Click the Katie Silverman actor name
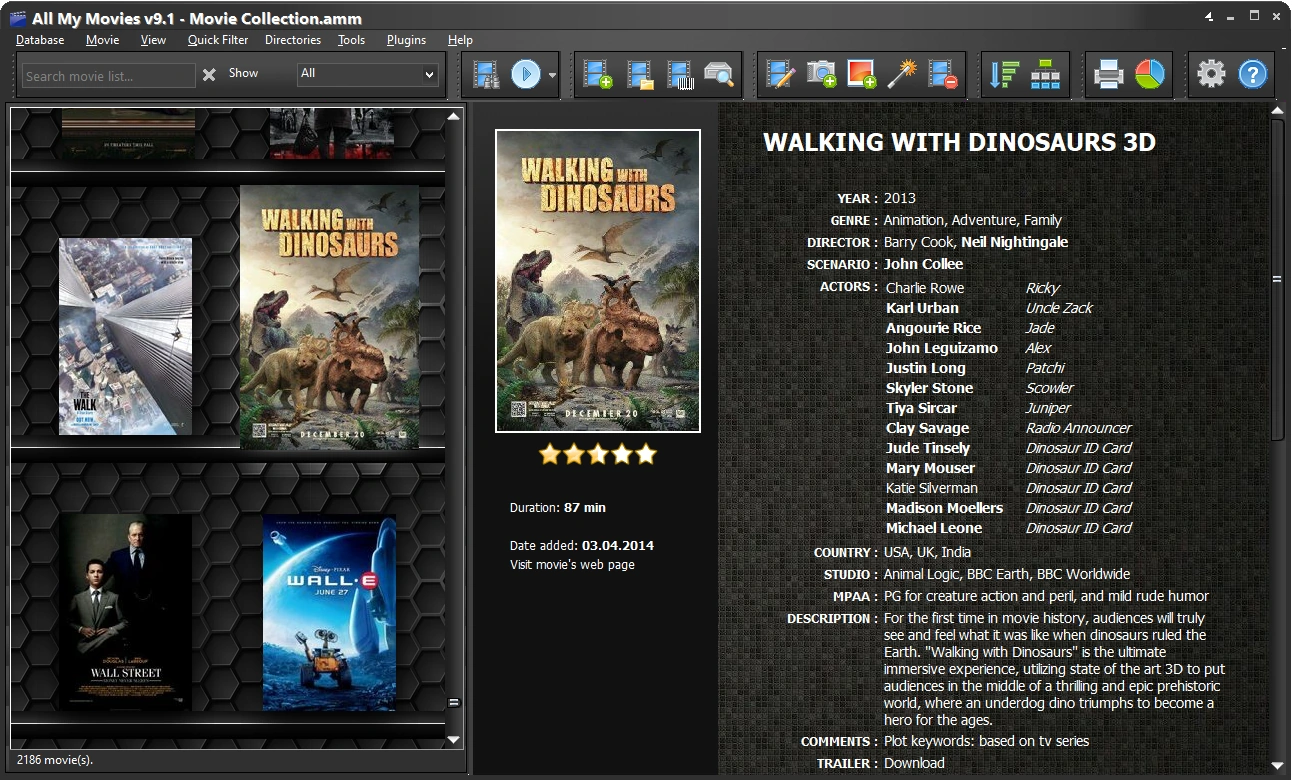Image resolution: width=1292 pixels, height=782 pixels. 932,488
